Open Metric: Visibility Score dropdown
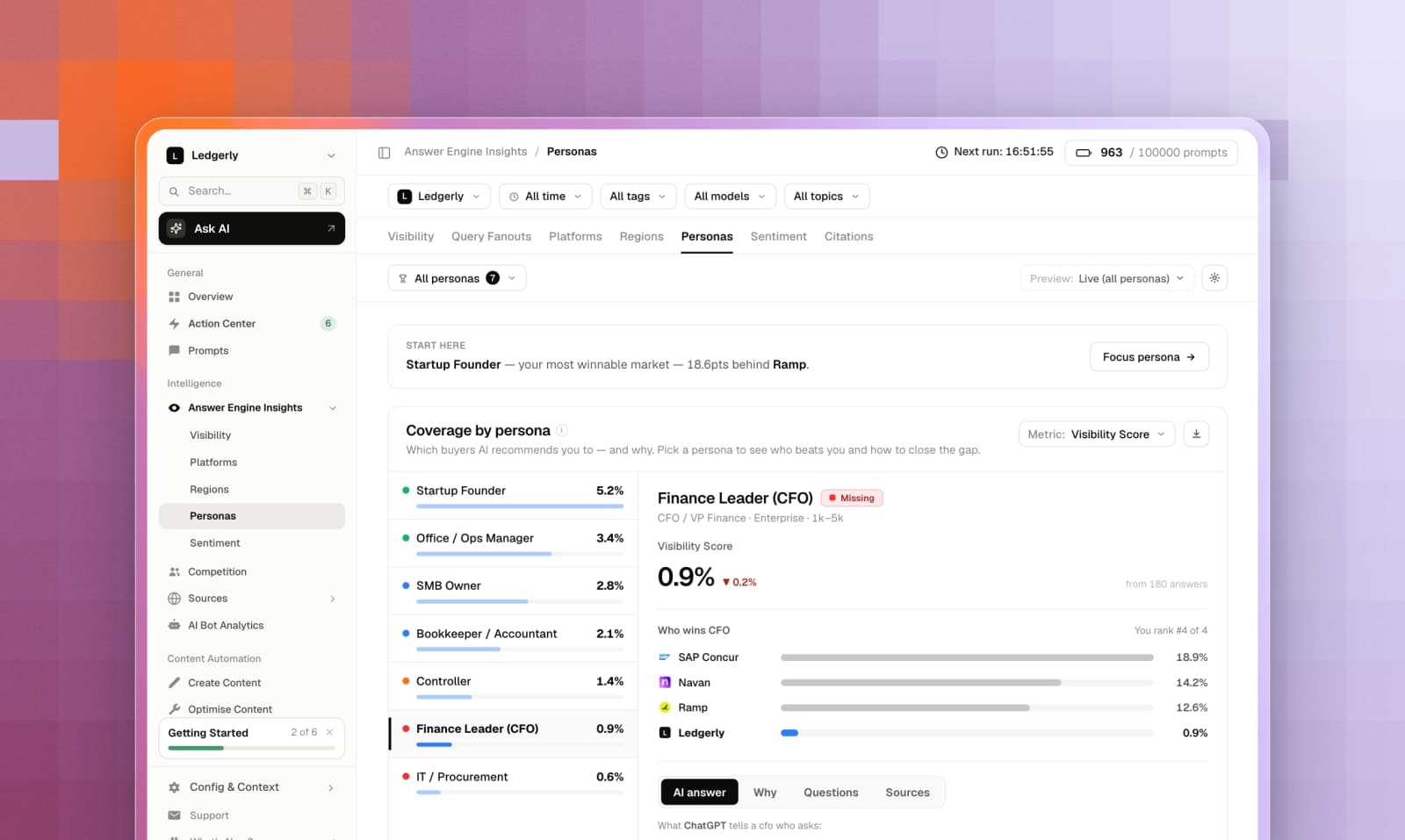The image size is (1405, 840). tap(1097, 434)
